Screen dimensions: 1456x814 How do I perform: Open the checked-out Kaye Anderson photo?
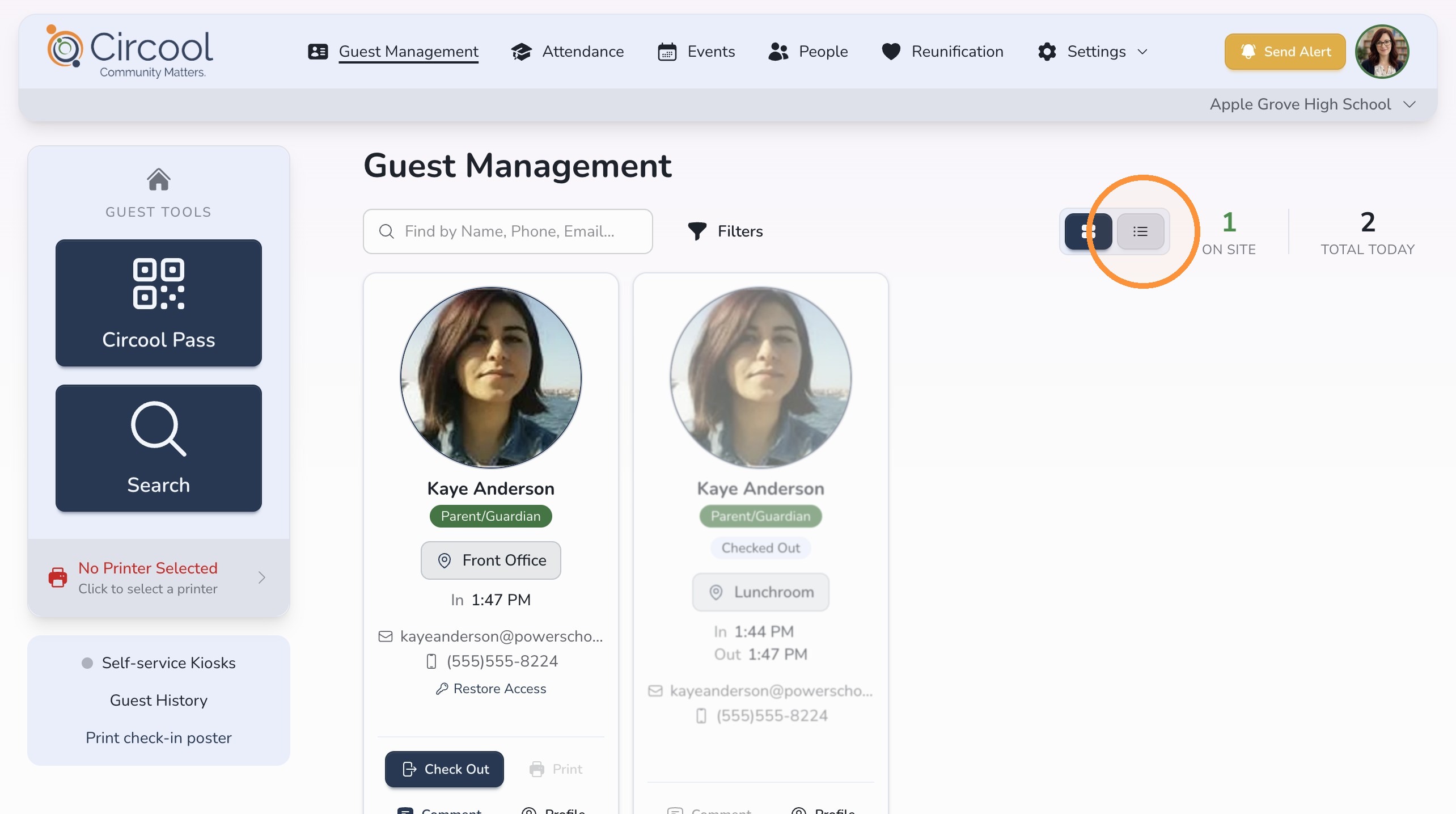pyautogui.click(x=761, y=378)
